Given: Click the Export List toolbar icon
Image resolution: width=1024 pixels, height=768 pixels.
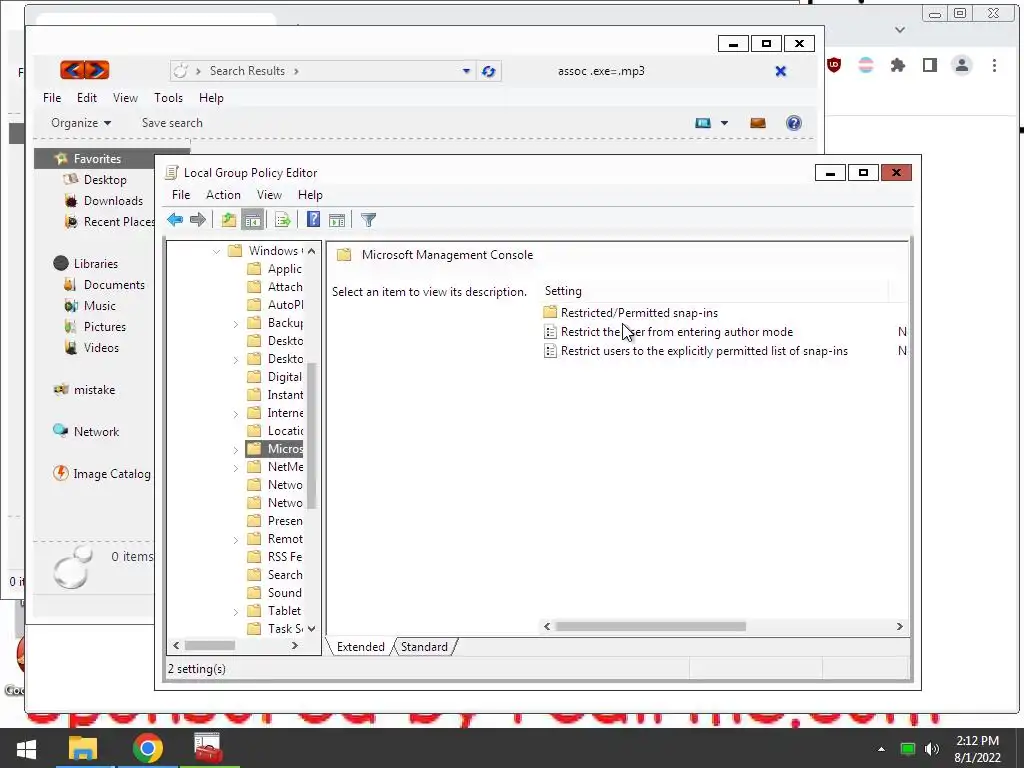Looking at the screenshot, I should point(283,220).
